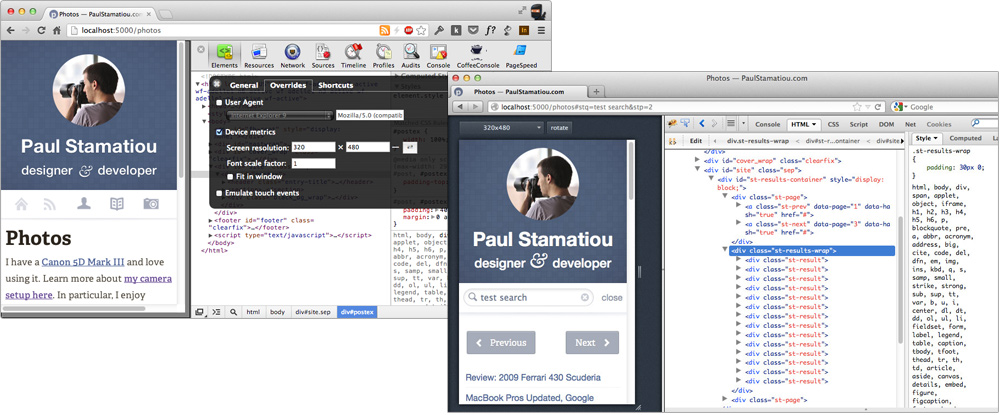Switch to Firebug DOM tab
The image size is (1000, 415).
[886, 124]
